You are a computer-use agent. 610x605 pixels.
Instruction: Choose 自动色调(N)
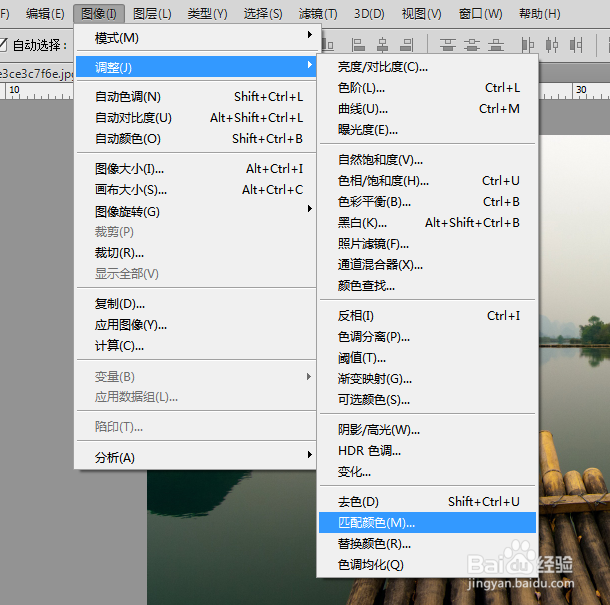click(196, 96)
